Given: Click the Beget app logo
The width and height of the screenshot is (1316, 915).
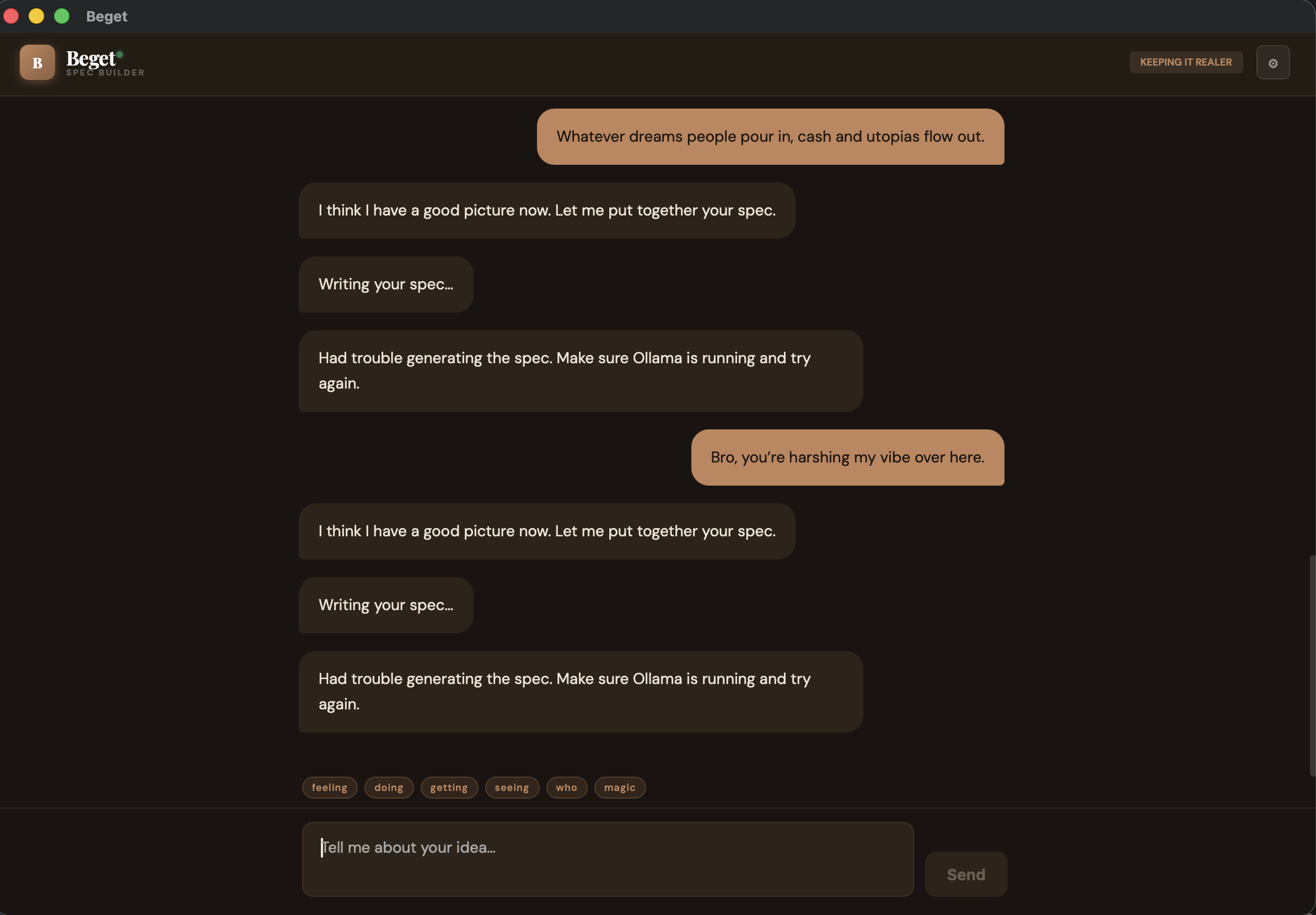Looking at the screenshot, I should point(37,62).
